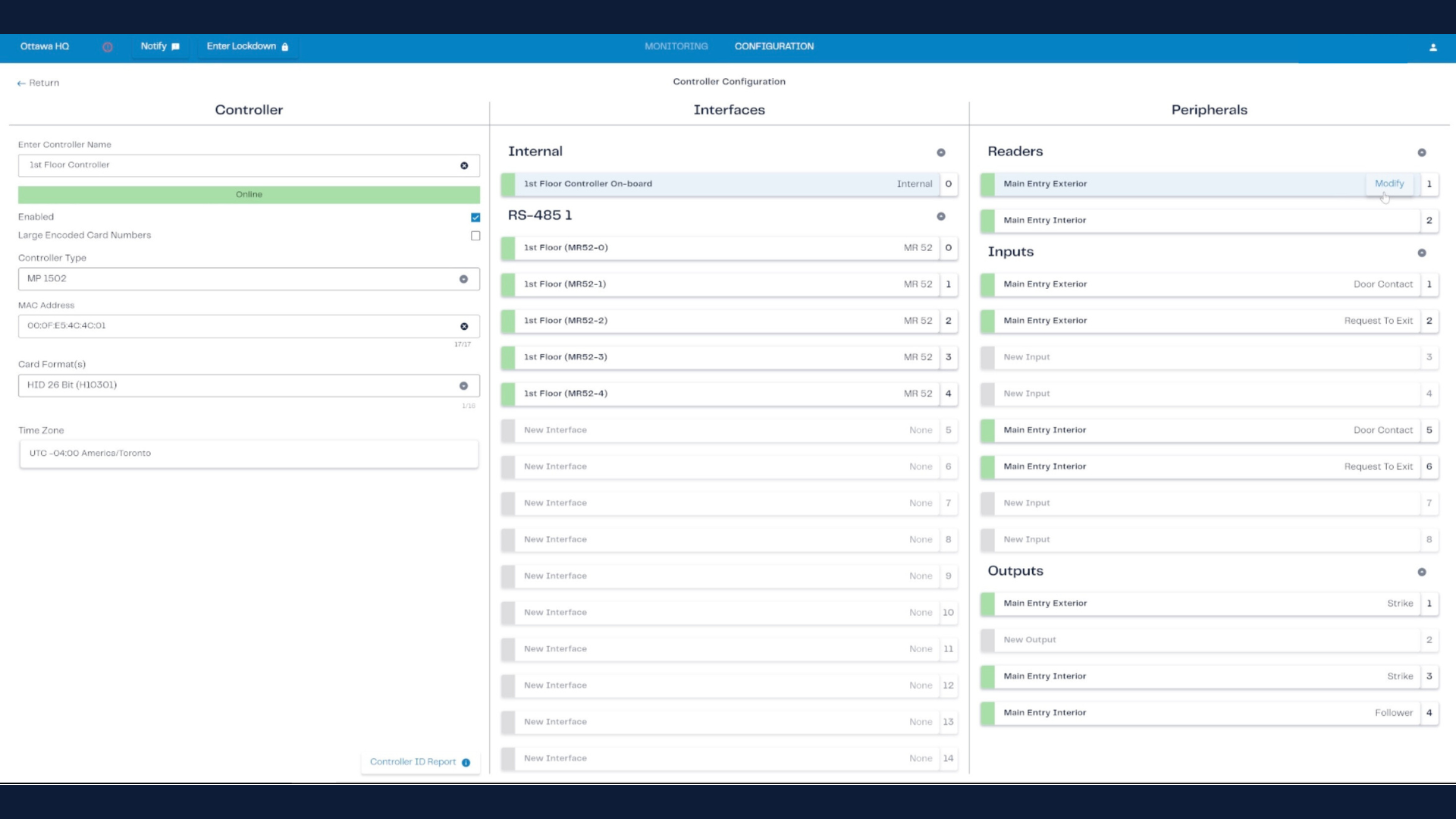The image size is (1456, 819).
Task: Click the red alert icon beside Ottawa HQ
Action: coord(108,47)
